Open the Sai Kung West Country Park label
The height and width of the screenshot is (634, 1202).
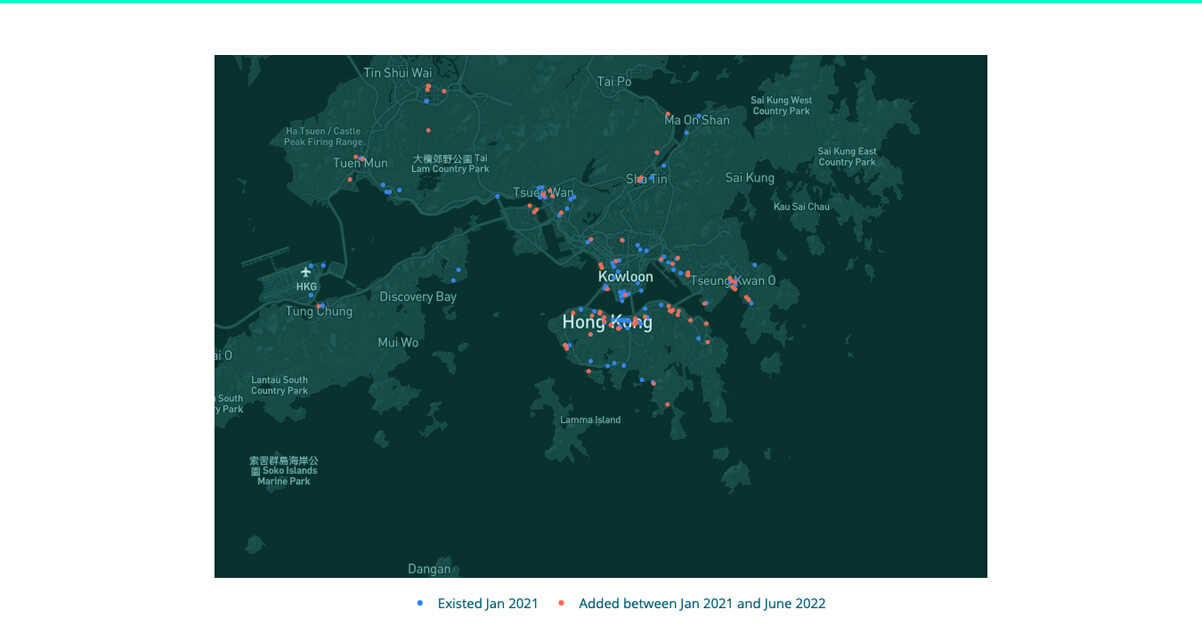(x=780, y=105)
